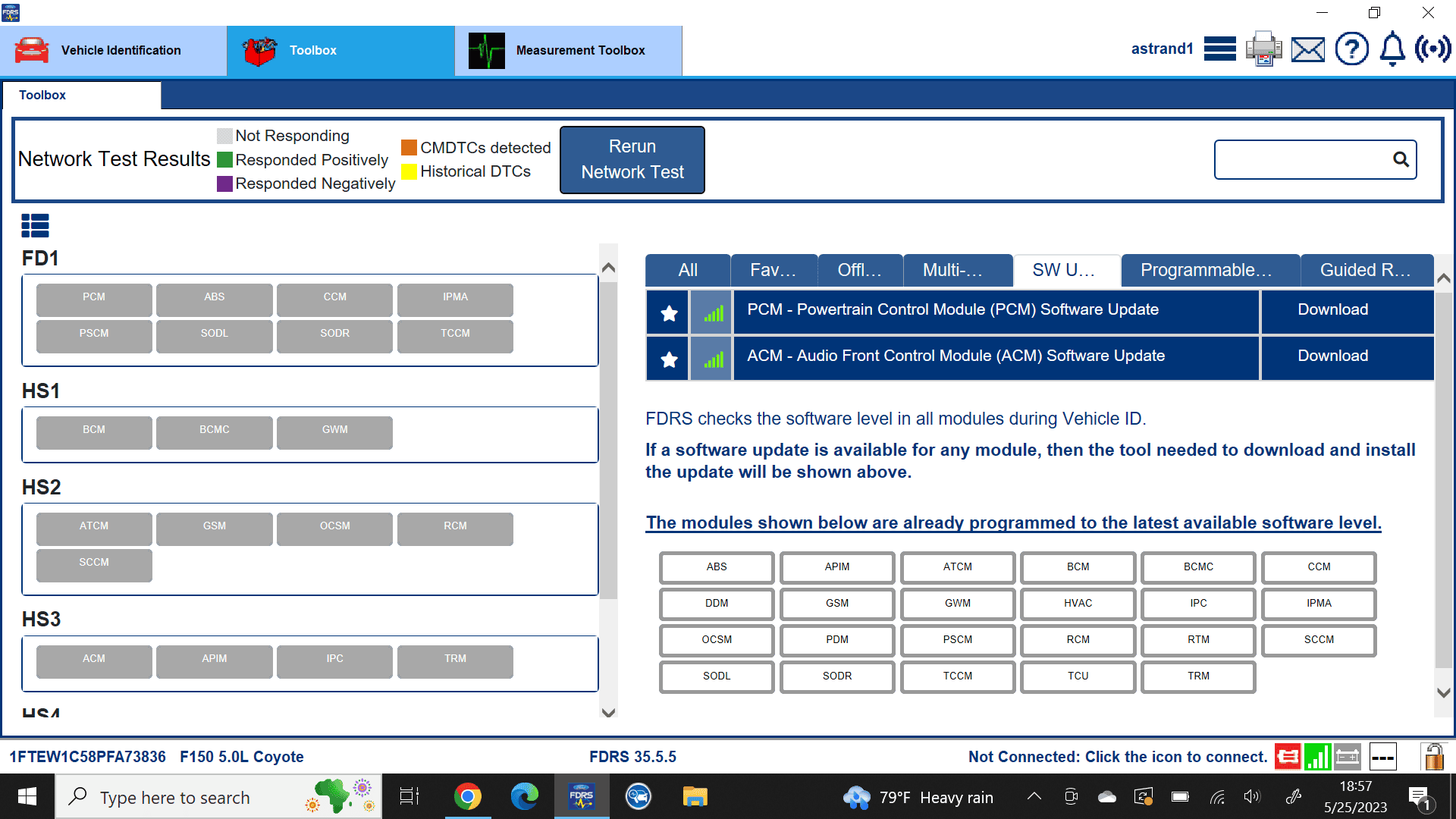The image size is (1456, 819).
Task: Check the notification bell icon
Action: tap(1392, 49)
